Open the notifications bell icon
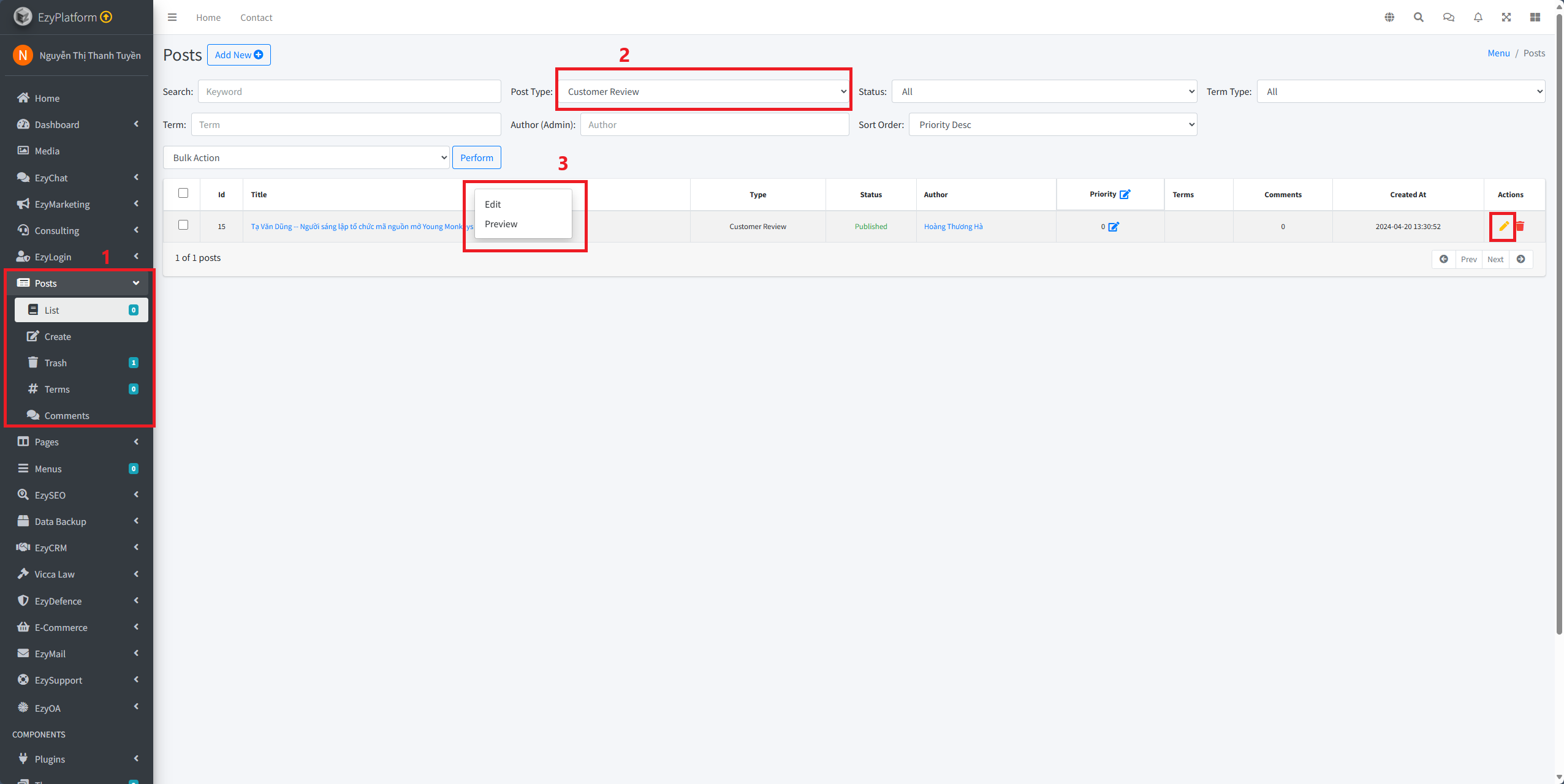Screen dimensions: 1564x784 pos(1478,17)
